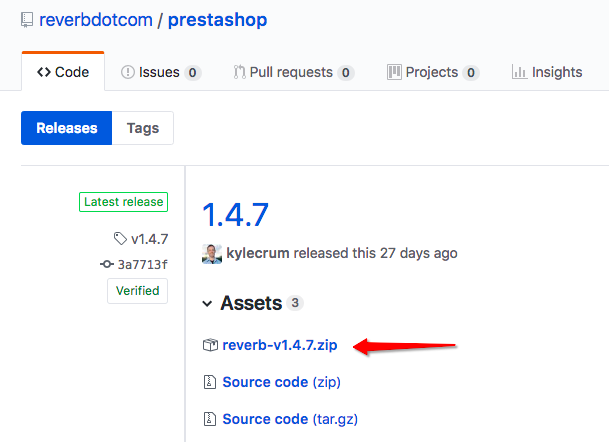Click the archive icon beside Source code (tar.gz)

pos(210,419)
